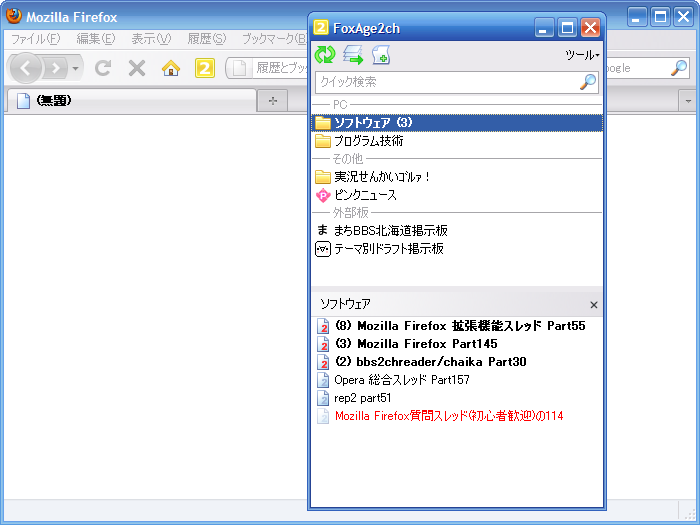The height and width of the screenshot is (525, 700).
Task: Click the folder icon of 実況せんかいゴルァ！
Action: pyautogui.click(x=323, y=177)
